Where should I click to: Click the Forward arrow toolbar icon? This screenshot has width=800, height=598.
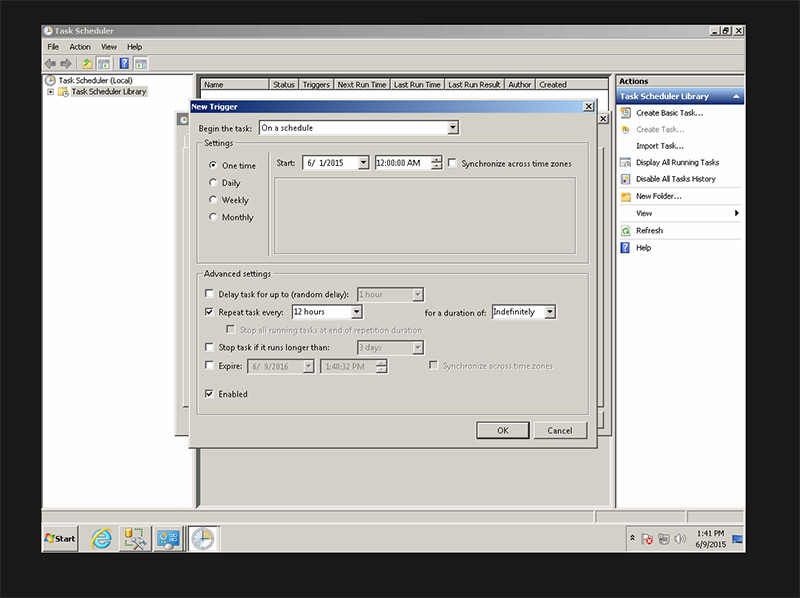click(x=66, y=63)
